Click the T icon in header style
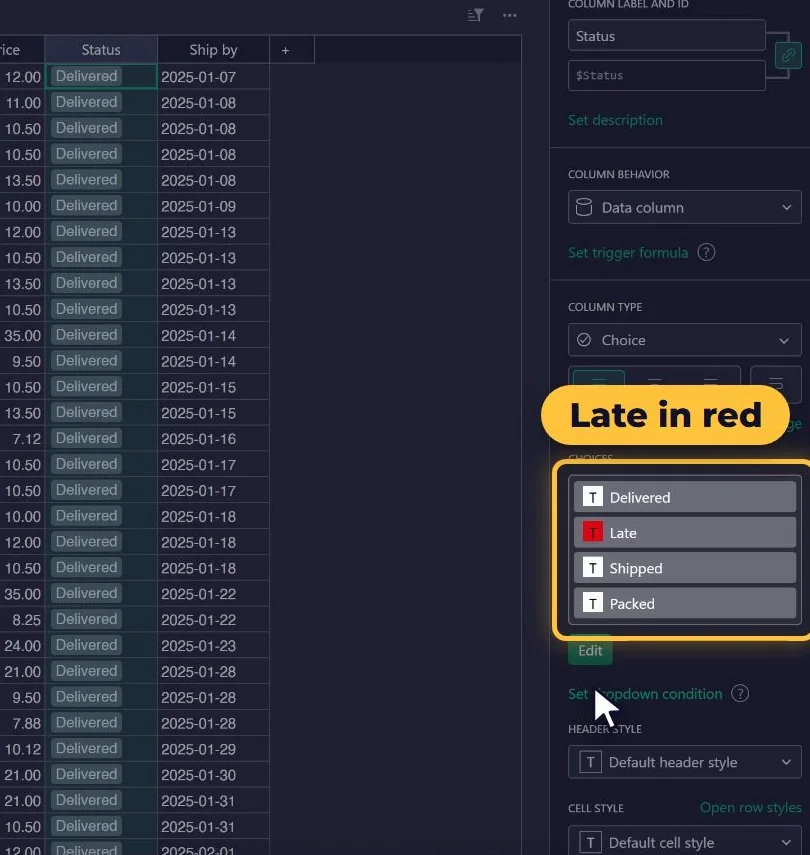 tap(590, 762)
